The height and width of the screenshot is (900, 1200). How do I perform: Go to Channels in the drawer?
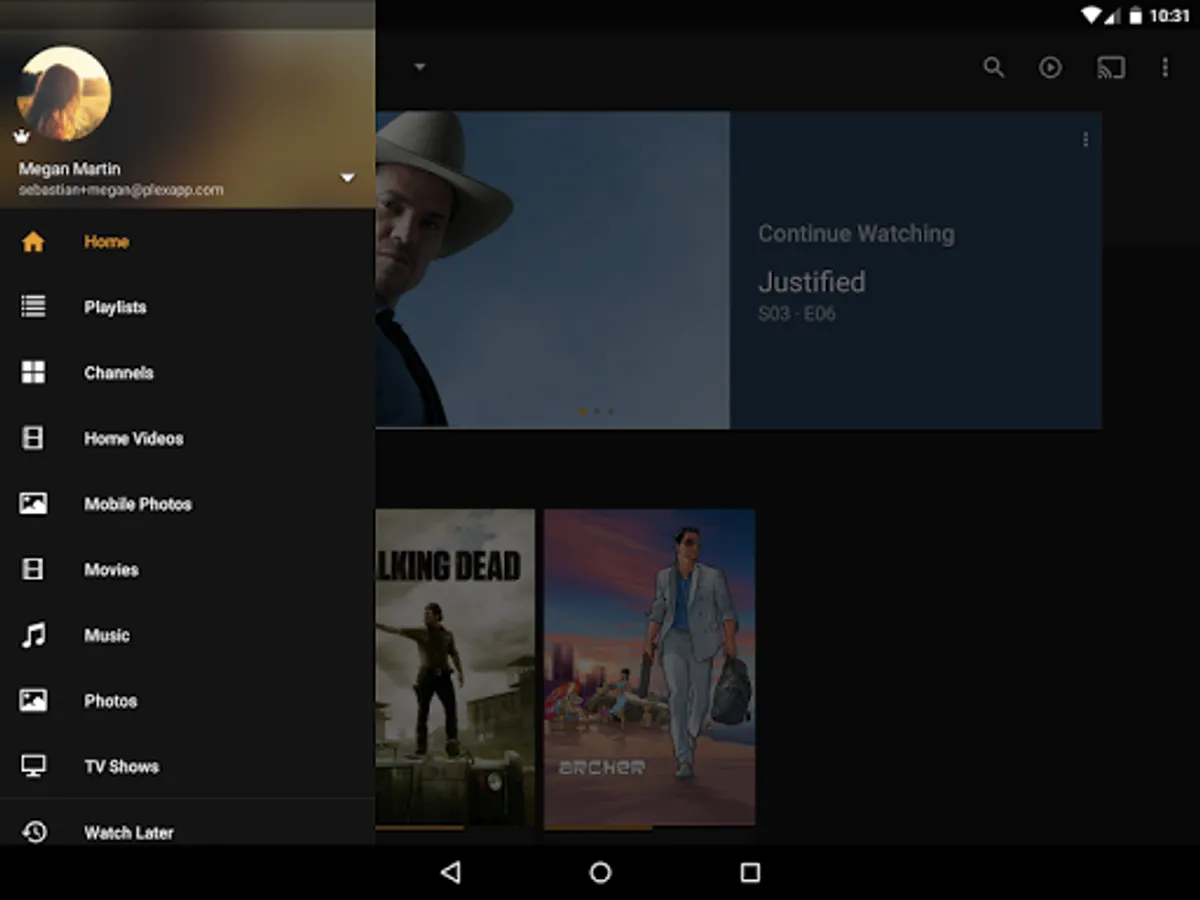coord(187,373)
